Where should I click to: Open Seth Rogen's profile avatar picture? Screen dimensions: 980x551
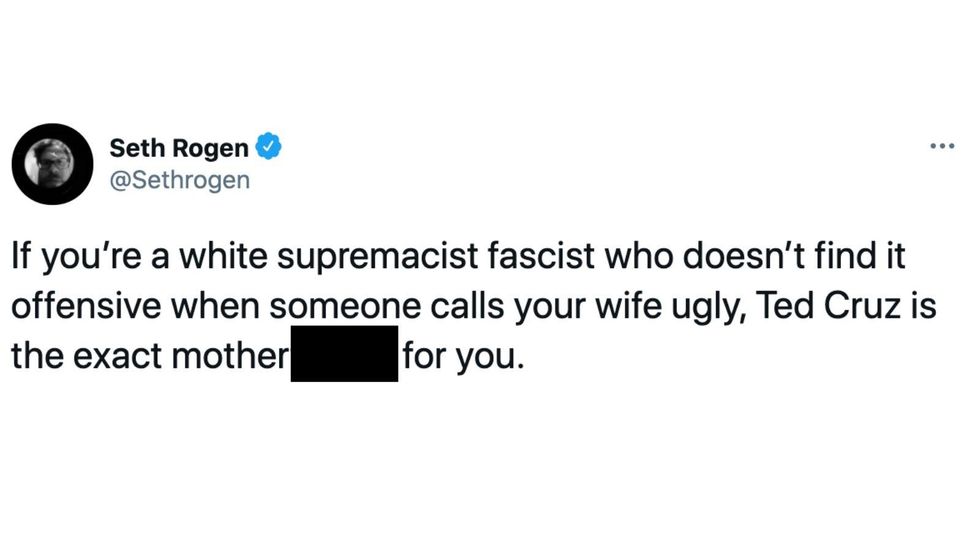(x=52, y=164)
